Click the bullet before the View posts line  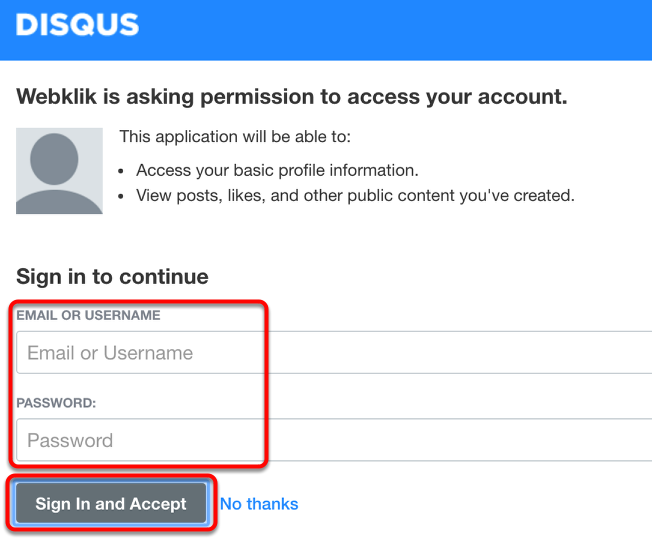pyautogui.click(x=122, y=196)
